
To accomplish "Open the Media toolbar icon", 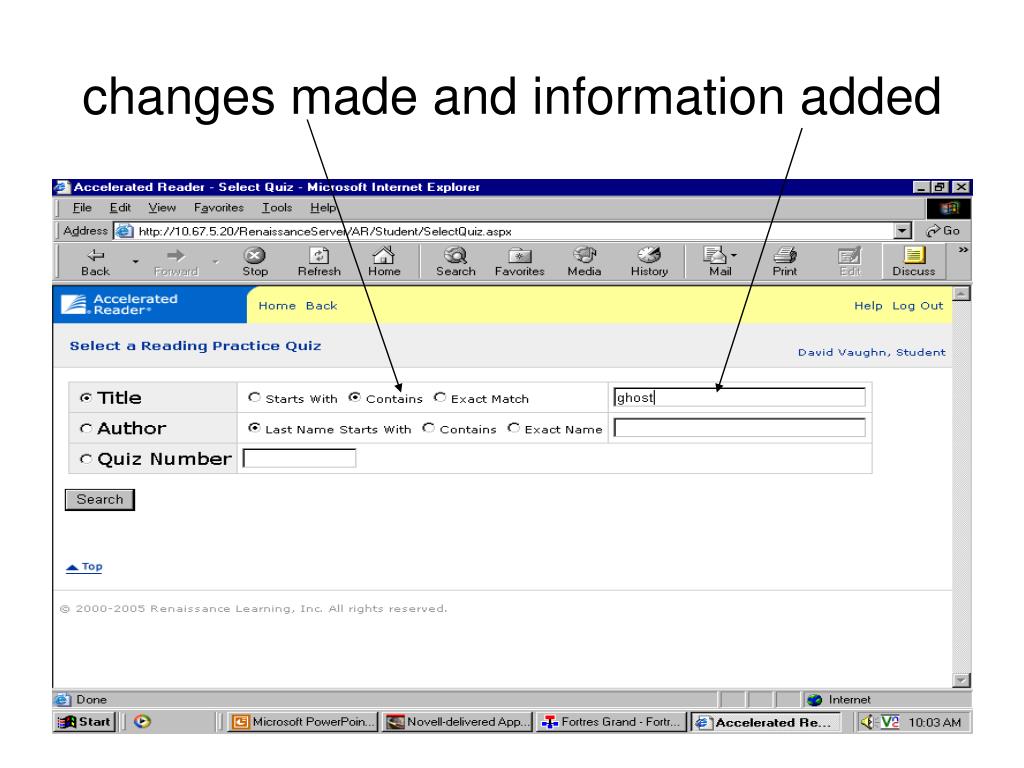I will point(584,255).
